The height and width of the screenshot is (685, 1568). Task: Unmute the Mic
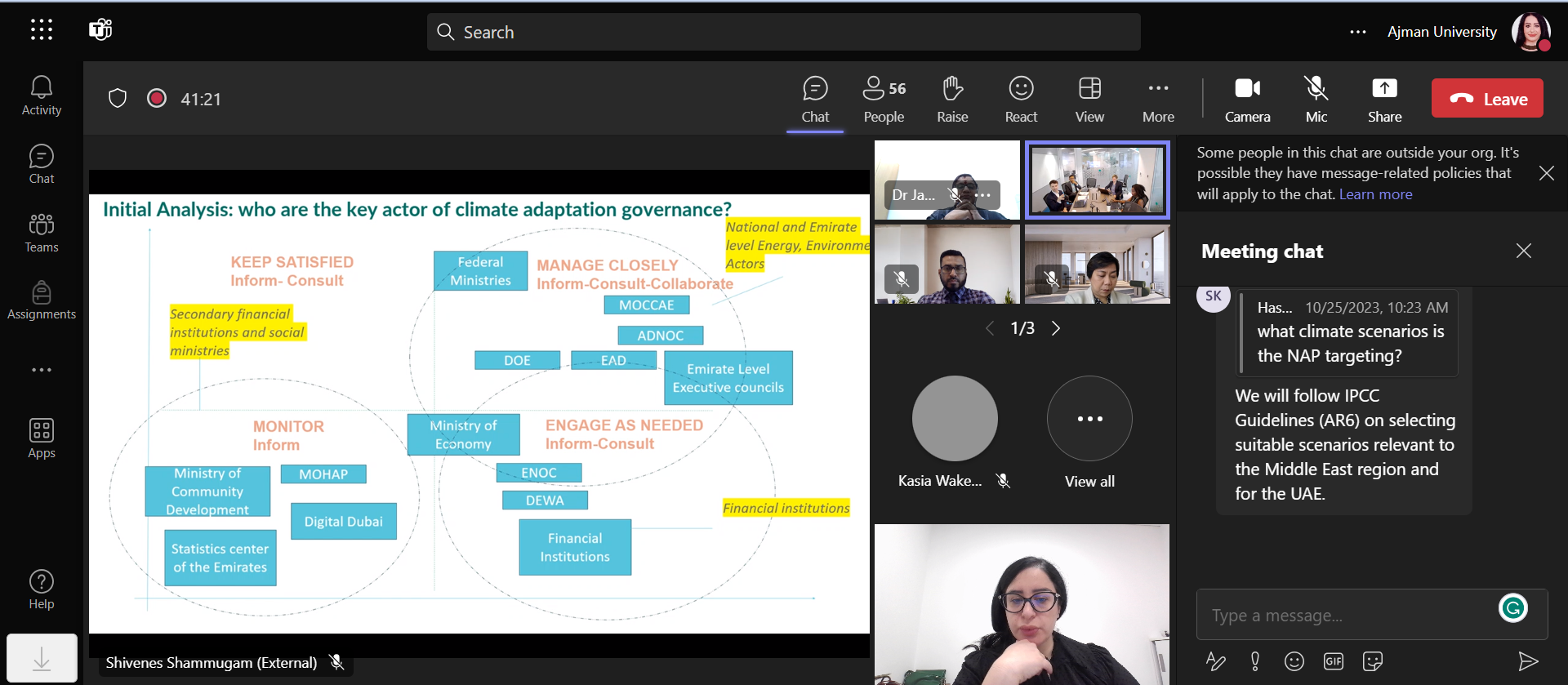click(1316, 99)
